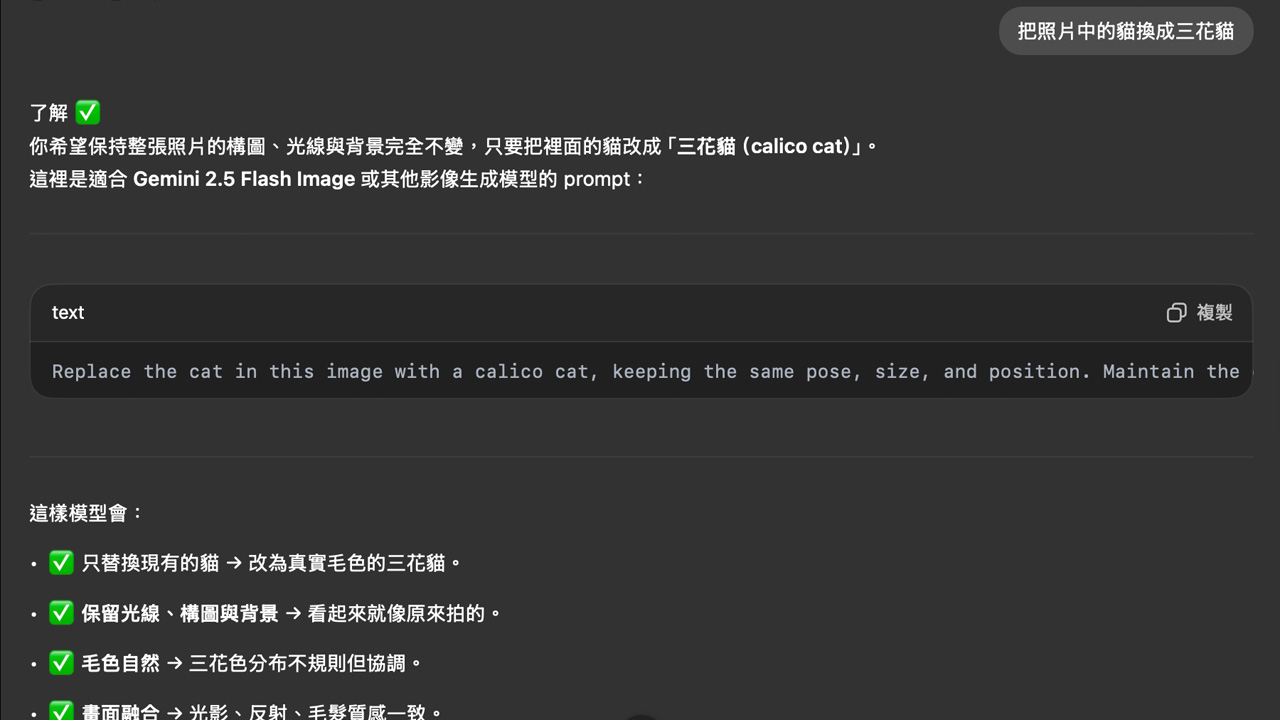Click the 'text' language label of the code block
The width and height of the screenshot is (1280, 720).
[68, 313]
